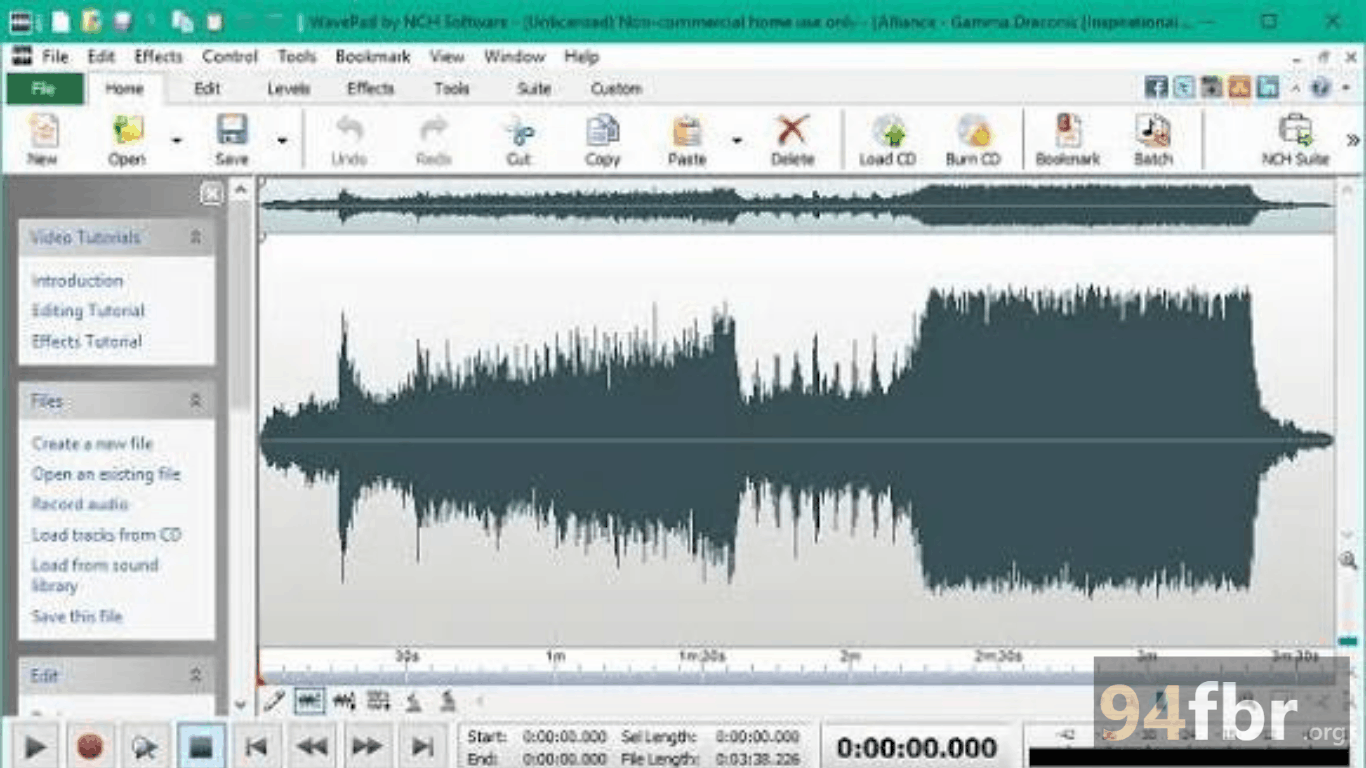The image size is (1366, 768).
Task: Click the Fast Forward button
Action: tap(367, 746)
